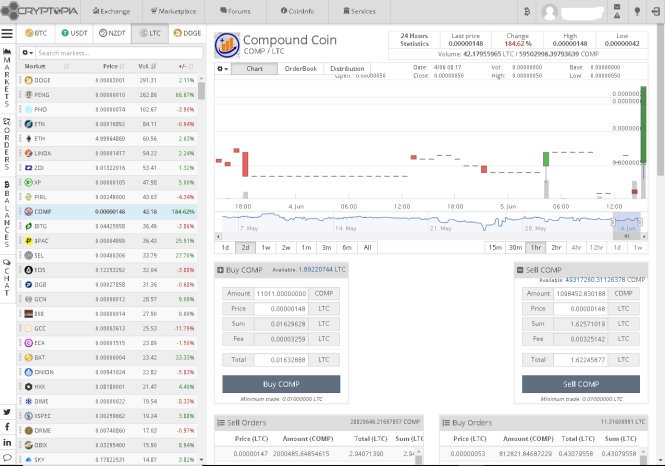The width and height of the screenshot is (665, 466).
Task: Open the LinkedIn link in the sidebar
Action: [7, 442]
